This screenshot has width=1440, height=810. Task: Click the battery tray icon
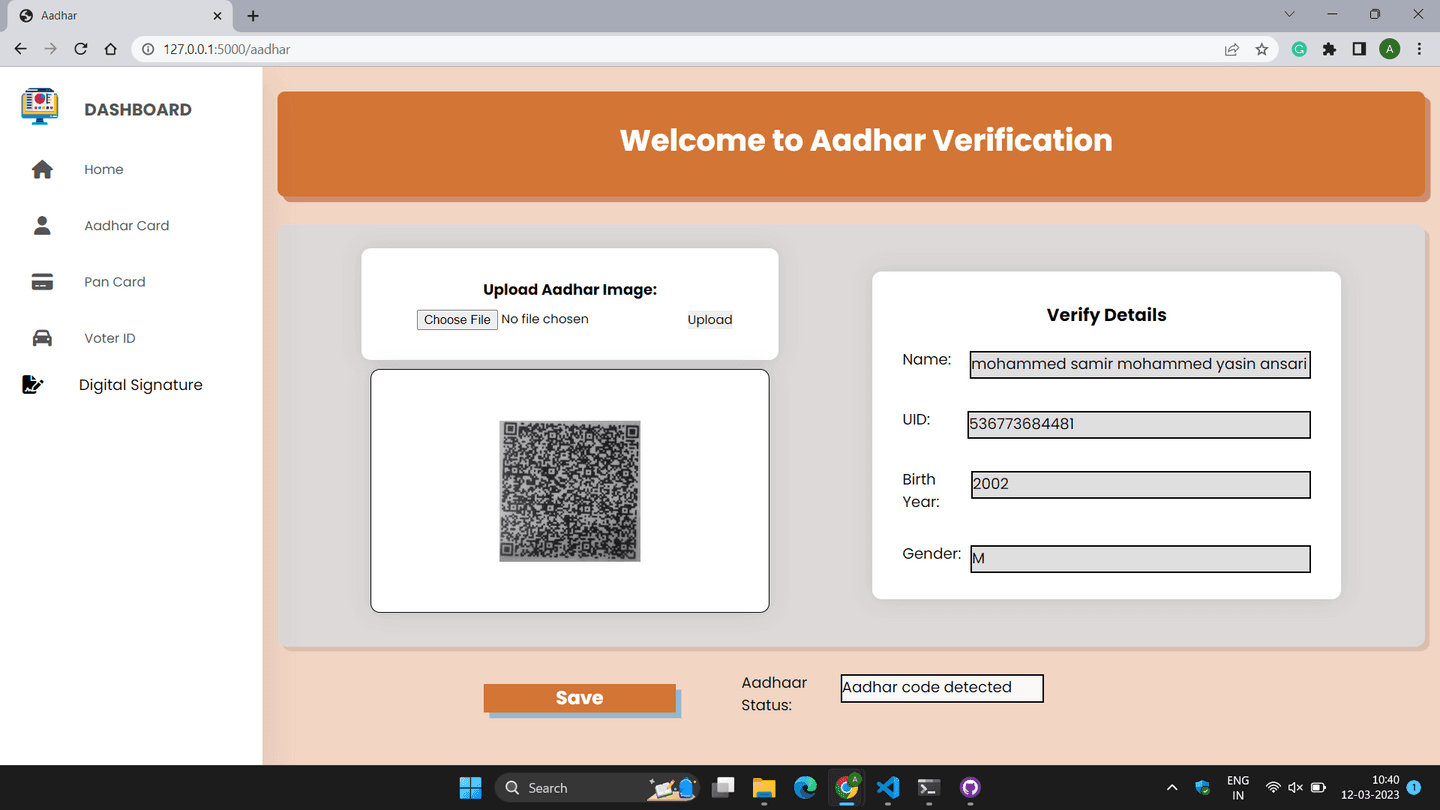coord(1318,788)
